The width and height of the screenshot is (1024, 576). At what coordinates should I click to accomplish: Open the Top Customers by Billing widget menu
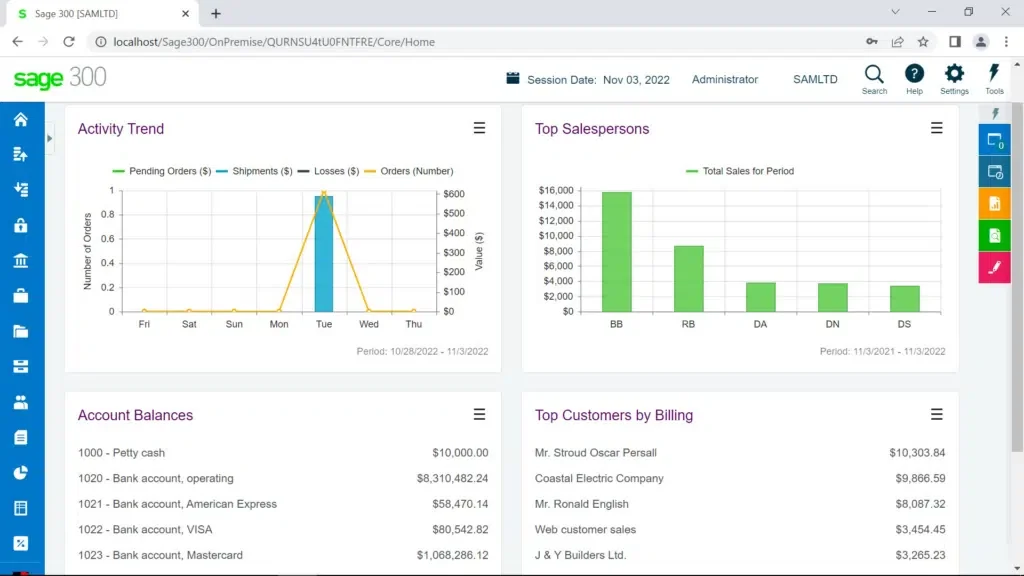[x=936, y=413]
